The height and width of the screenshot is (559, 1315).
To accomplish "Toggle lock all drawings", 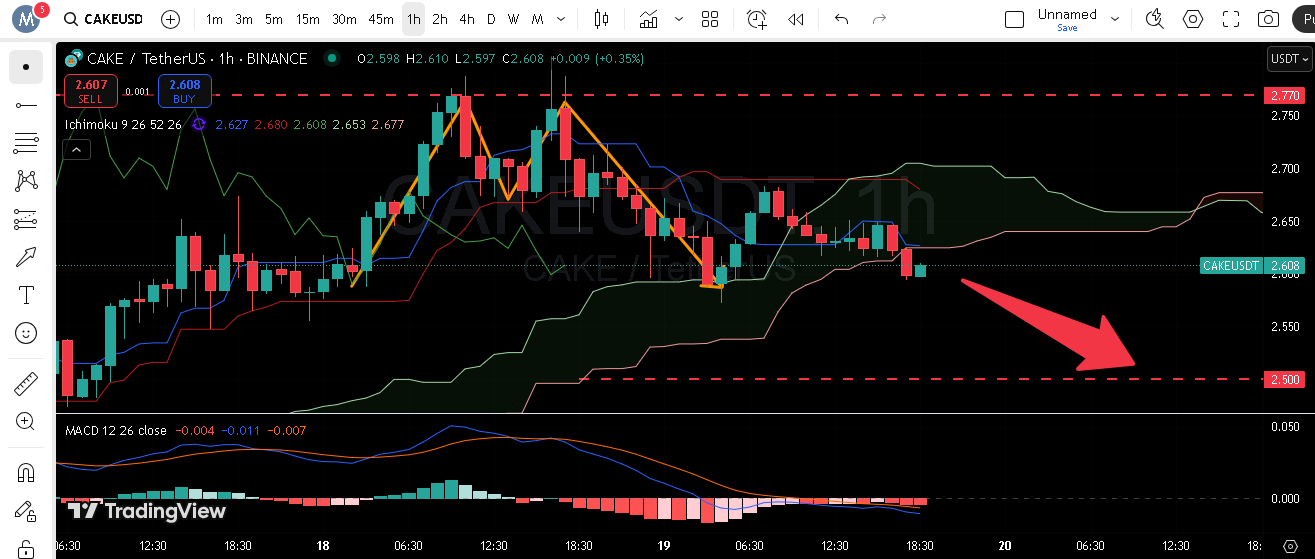I will point(26,548).
